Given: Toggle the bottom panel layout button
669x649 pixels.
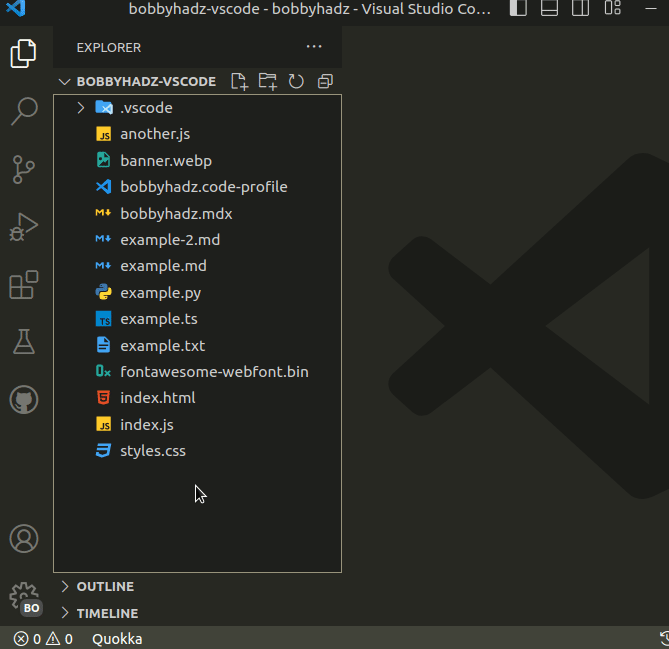Looking at the screenshot, I should pyautogui.click(x=550, y=8).
